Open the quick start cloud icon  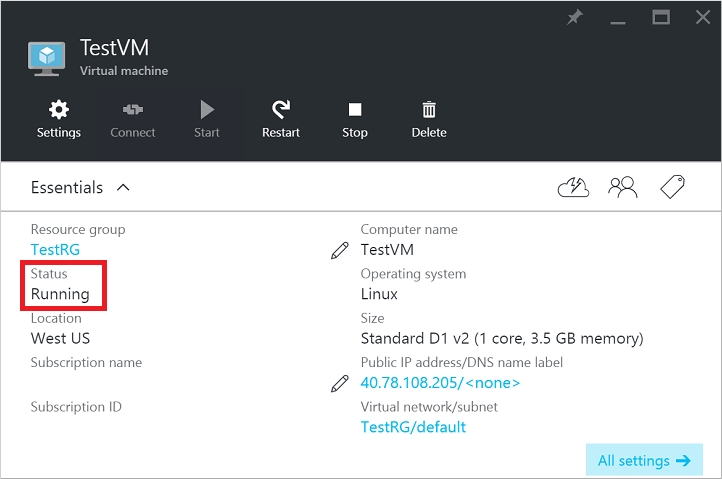(573, 187)
